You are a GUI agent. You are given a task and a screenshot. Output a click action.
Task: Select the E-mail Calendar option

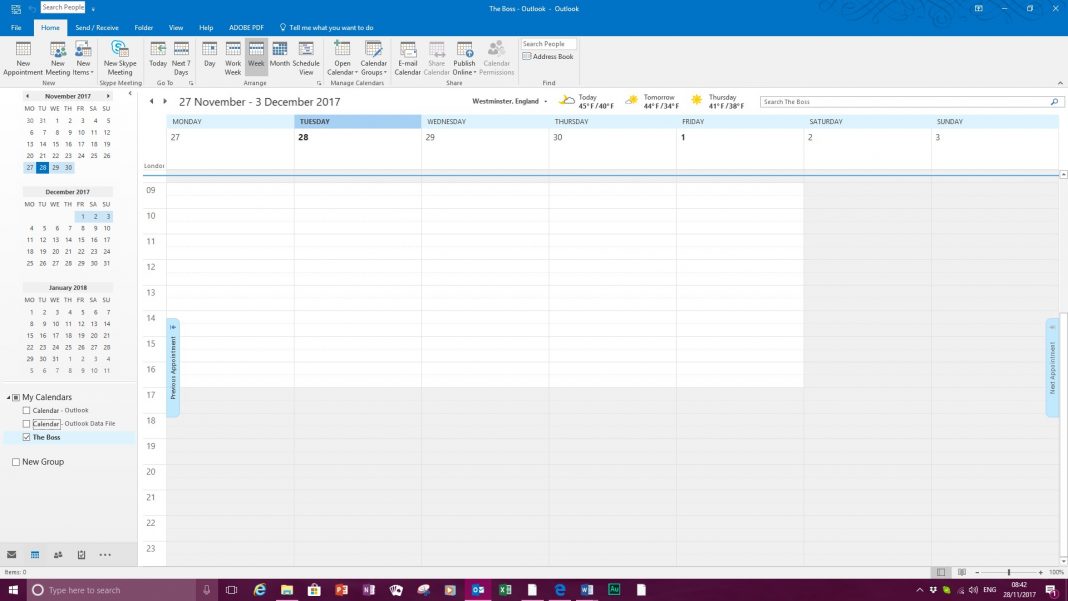click(407, 58)
